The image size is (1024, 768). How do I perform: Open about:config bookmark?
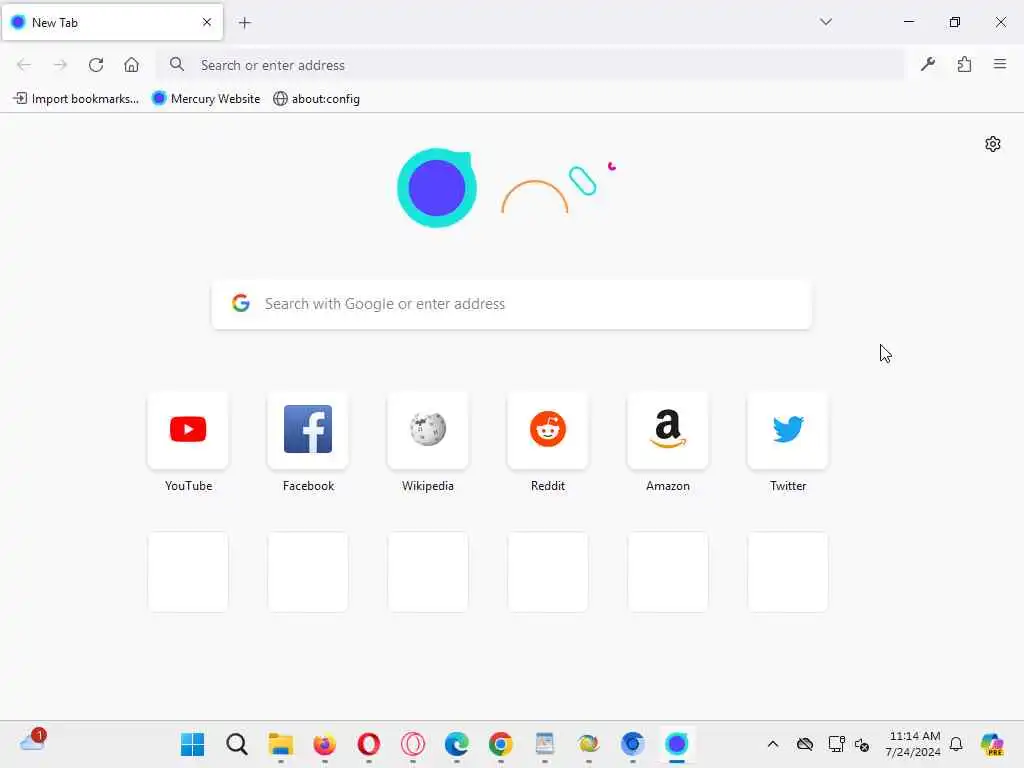tap(317, 99)
